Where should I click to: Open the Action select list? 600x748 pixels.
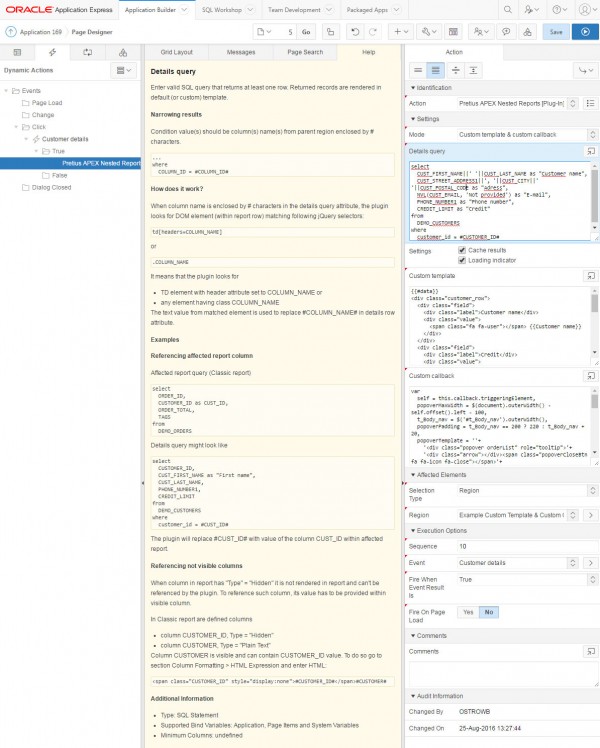coord(518,104)
